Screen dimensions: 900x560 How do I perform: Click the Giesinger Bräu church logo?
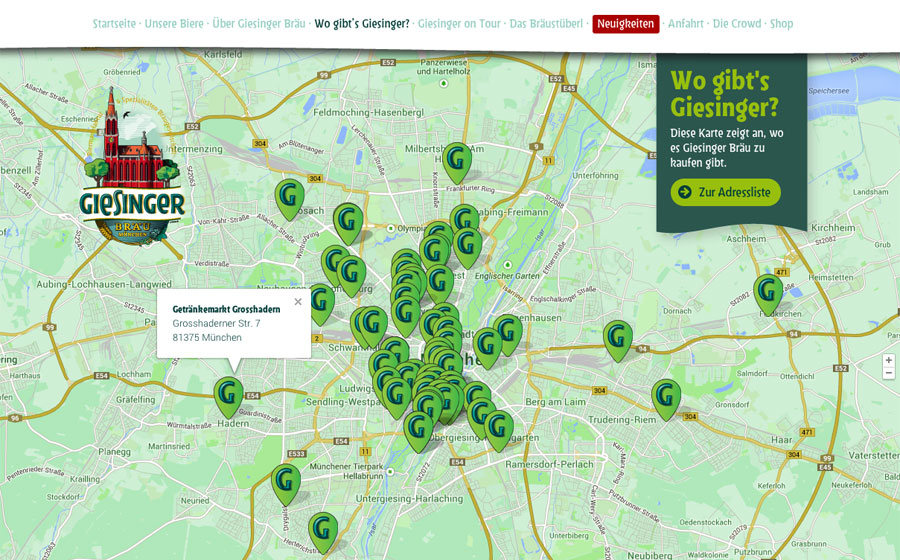(x=133, y=166)
